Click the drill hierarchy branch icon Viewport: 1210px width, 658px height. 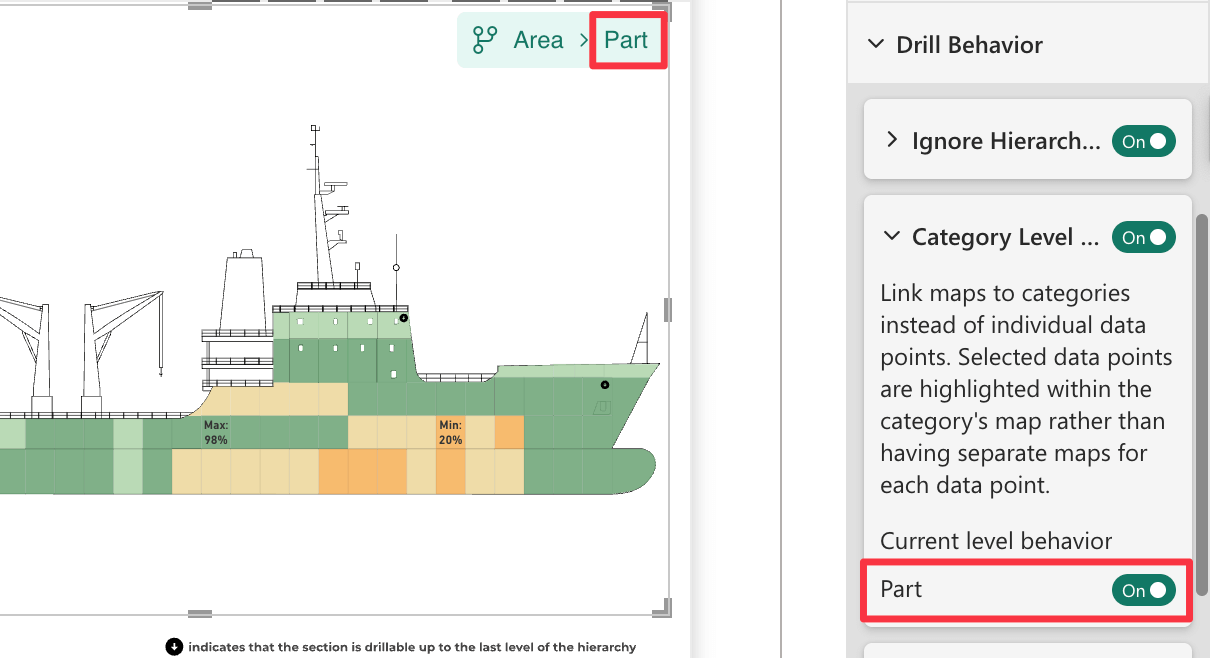(x=485, y=40)
